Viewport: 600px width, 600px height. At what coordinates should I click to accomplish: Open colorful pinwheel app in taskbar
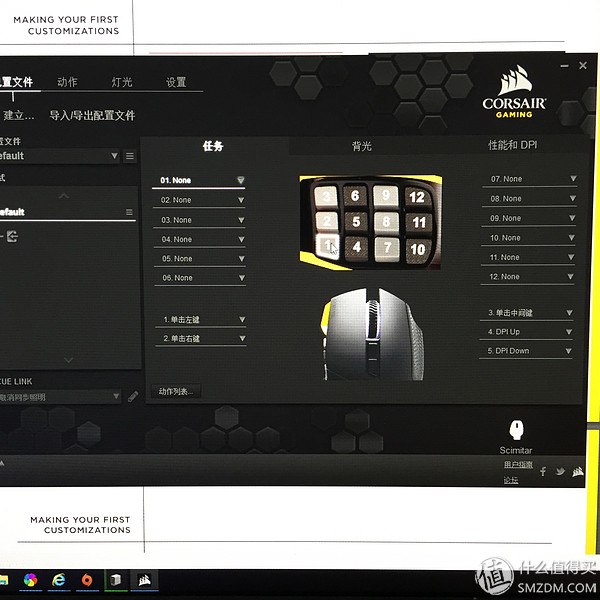click(x=30, y=581)
